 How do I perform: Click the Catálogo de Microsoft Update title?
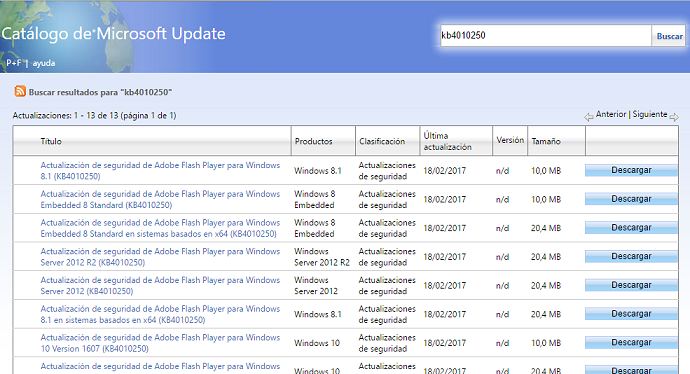[114, 34]
